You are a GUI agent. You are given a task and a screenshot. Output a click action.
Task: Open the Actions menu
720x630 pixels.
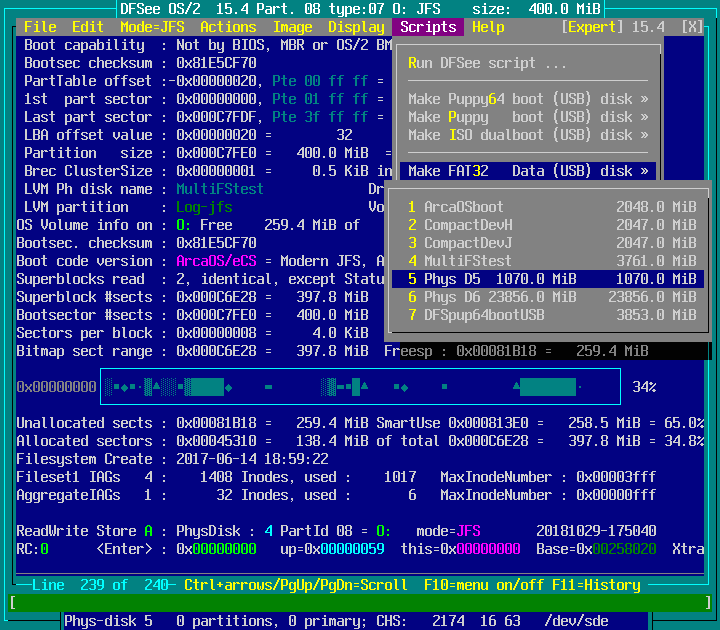228,27
